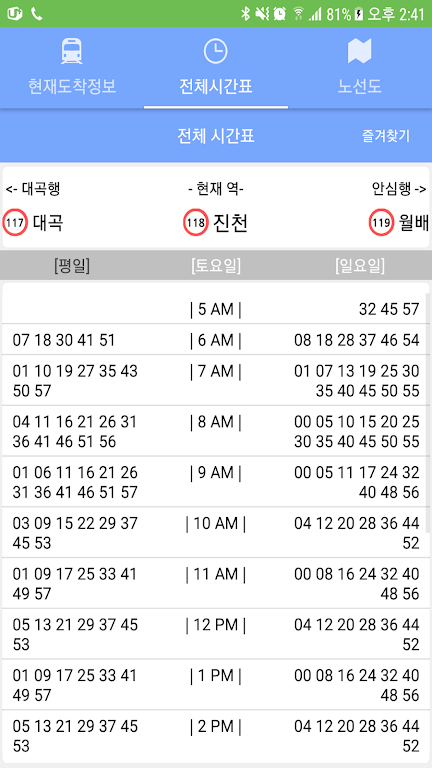Go to previous station 대곡

[48, 223]
